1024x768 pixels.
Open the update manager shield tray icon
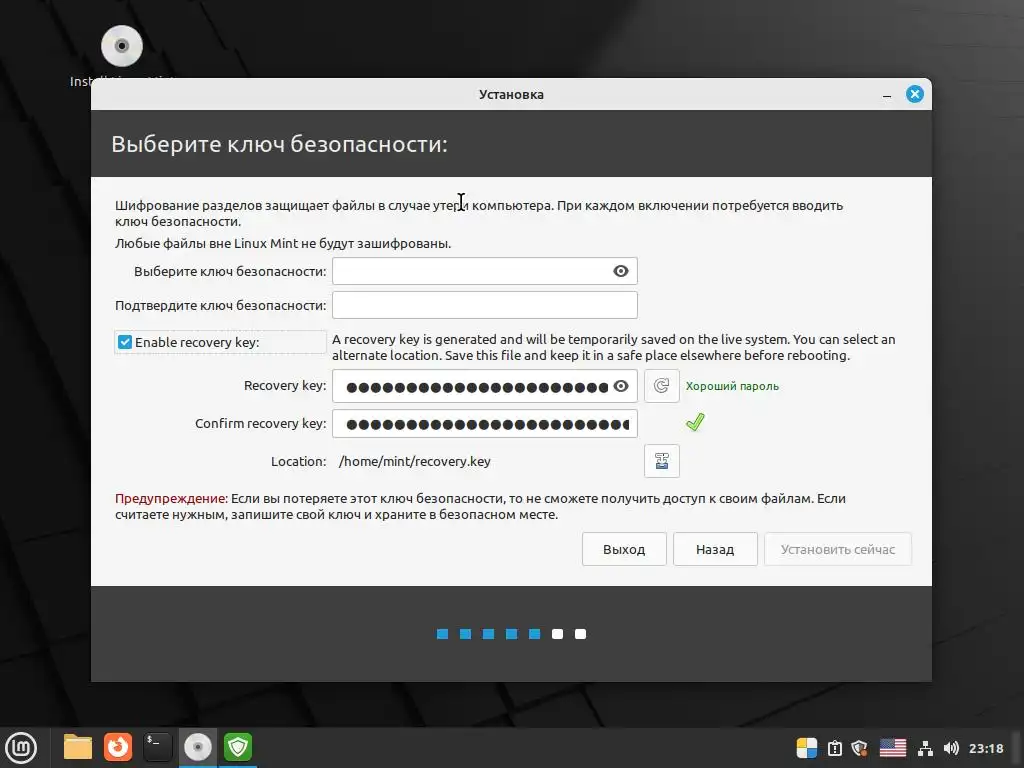point(859,748)
